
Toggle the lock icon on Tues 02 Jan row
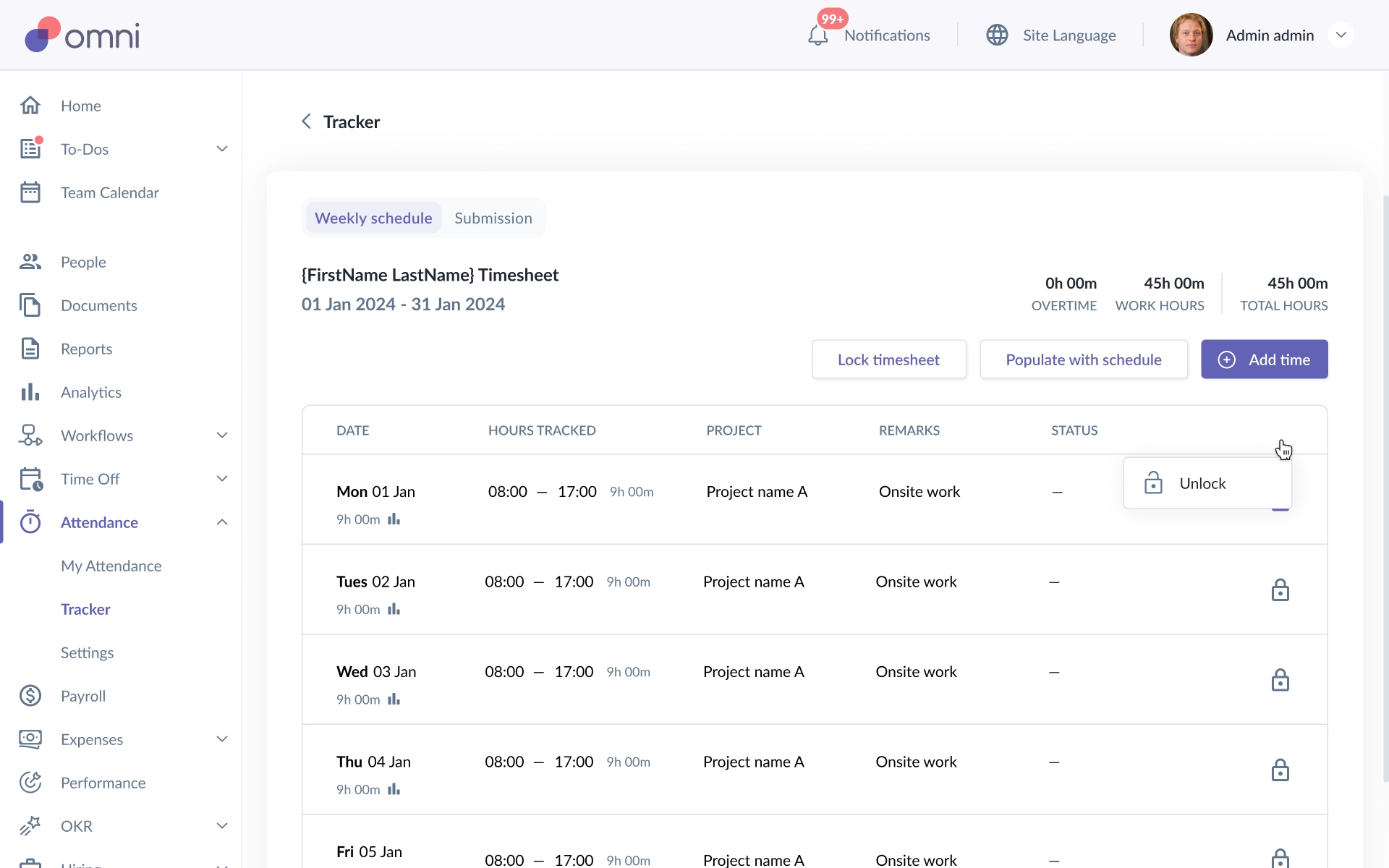1280,590
